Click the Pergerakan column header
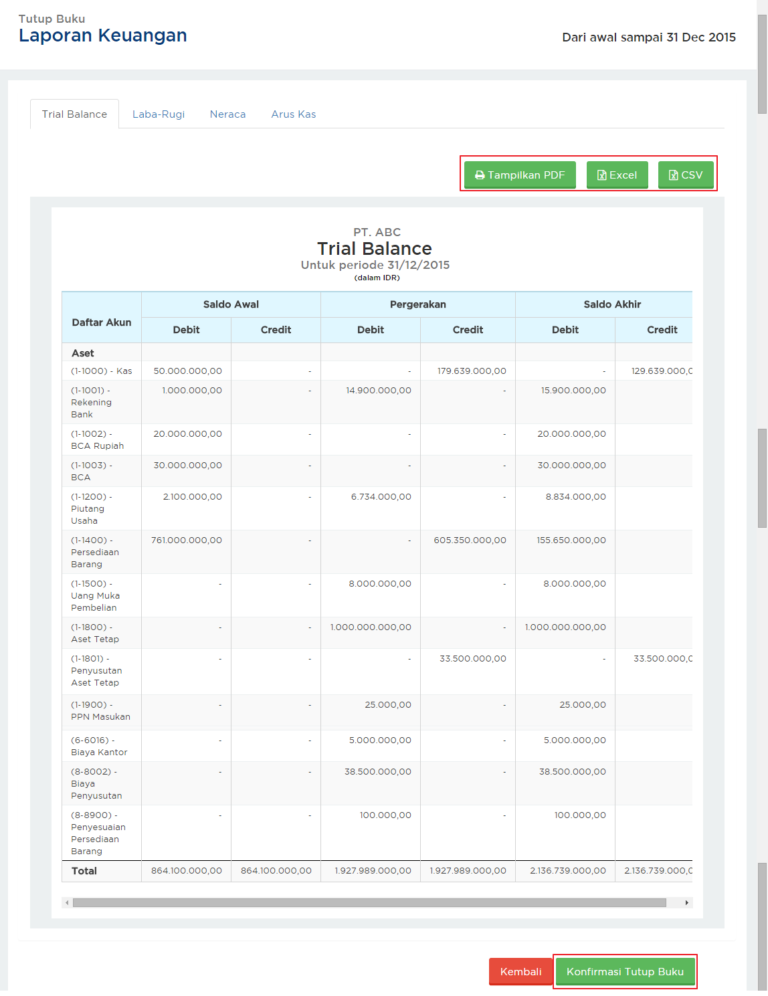Image resolution: width=768 pixels, height=996 pixels. [418, 304]
